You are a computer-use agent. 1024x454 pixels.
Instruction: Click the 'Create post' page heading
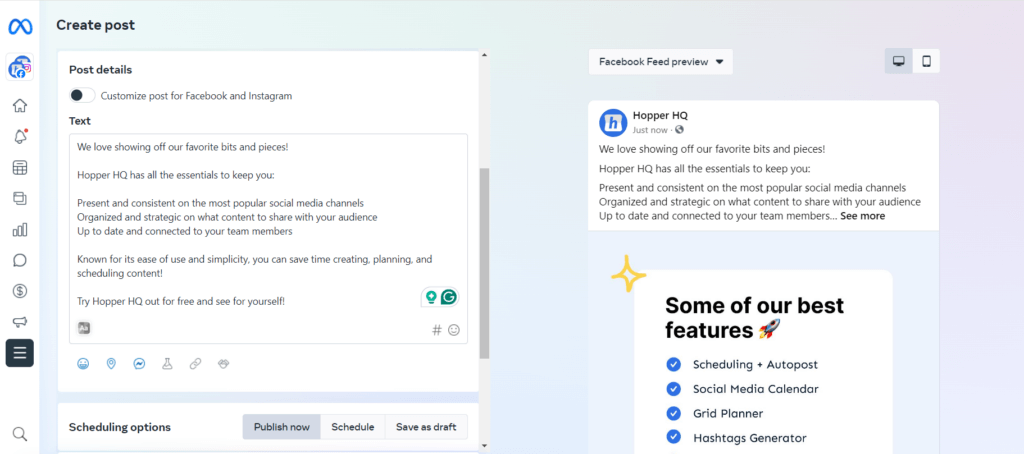[x=95, y=25]
